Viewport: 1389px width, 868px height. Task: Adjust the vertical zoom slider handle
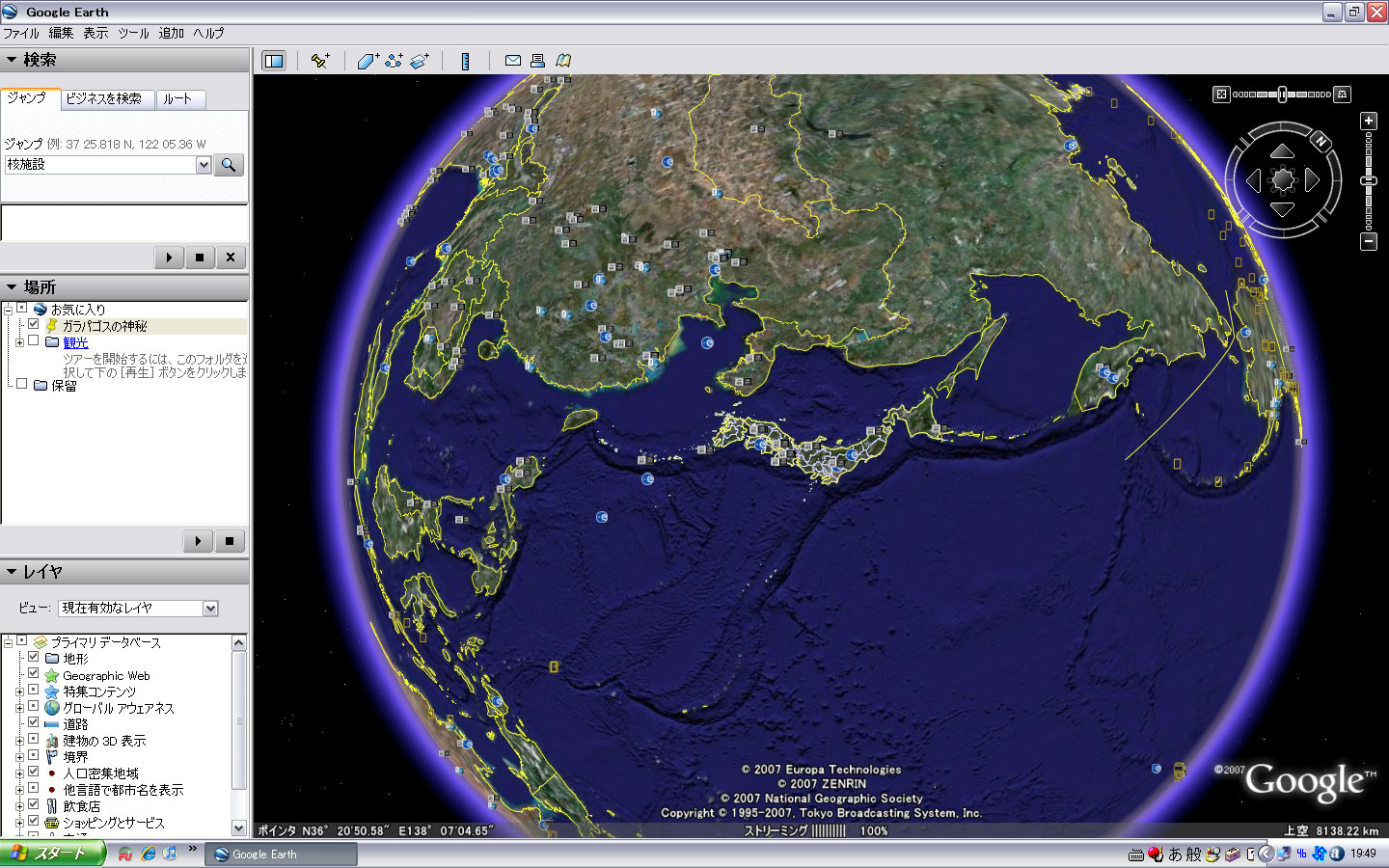(1369, 181)
